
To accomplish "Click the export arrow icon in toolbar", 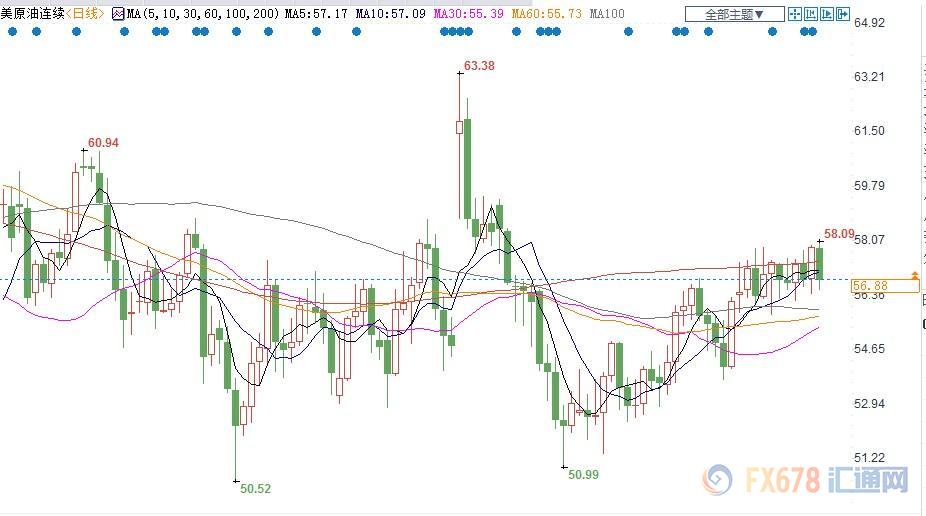I will coord(843,14).
